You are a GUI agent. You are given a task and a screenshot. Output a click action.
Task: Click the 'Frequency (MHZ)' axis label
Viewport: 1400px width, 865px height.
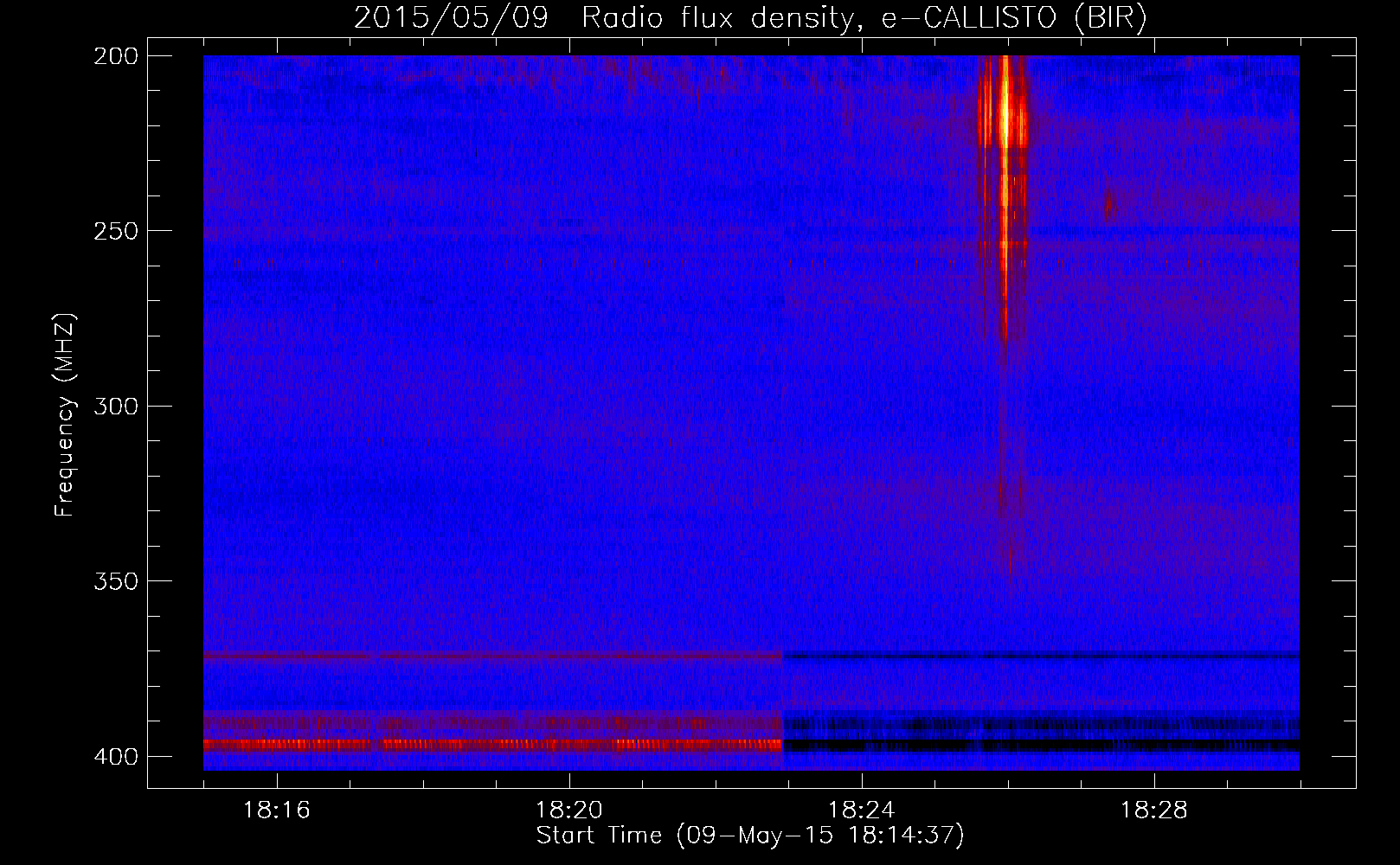click(65, 415)
